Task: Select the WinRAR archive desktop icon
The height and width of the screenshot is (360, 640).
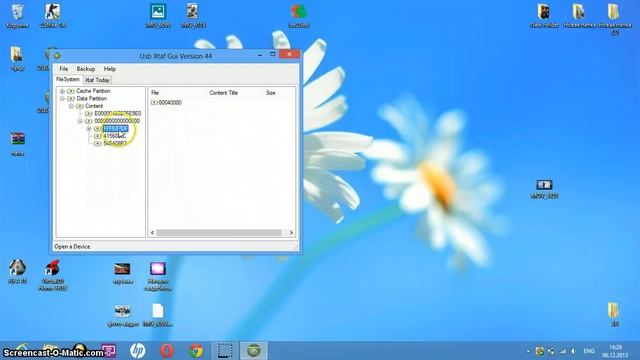Action: pyautogui.click(x=17, y=144)
